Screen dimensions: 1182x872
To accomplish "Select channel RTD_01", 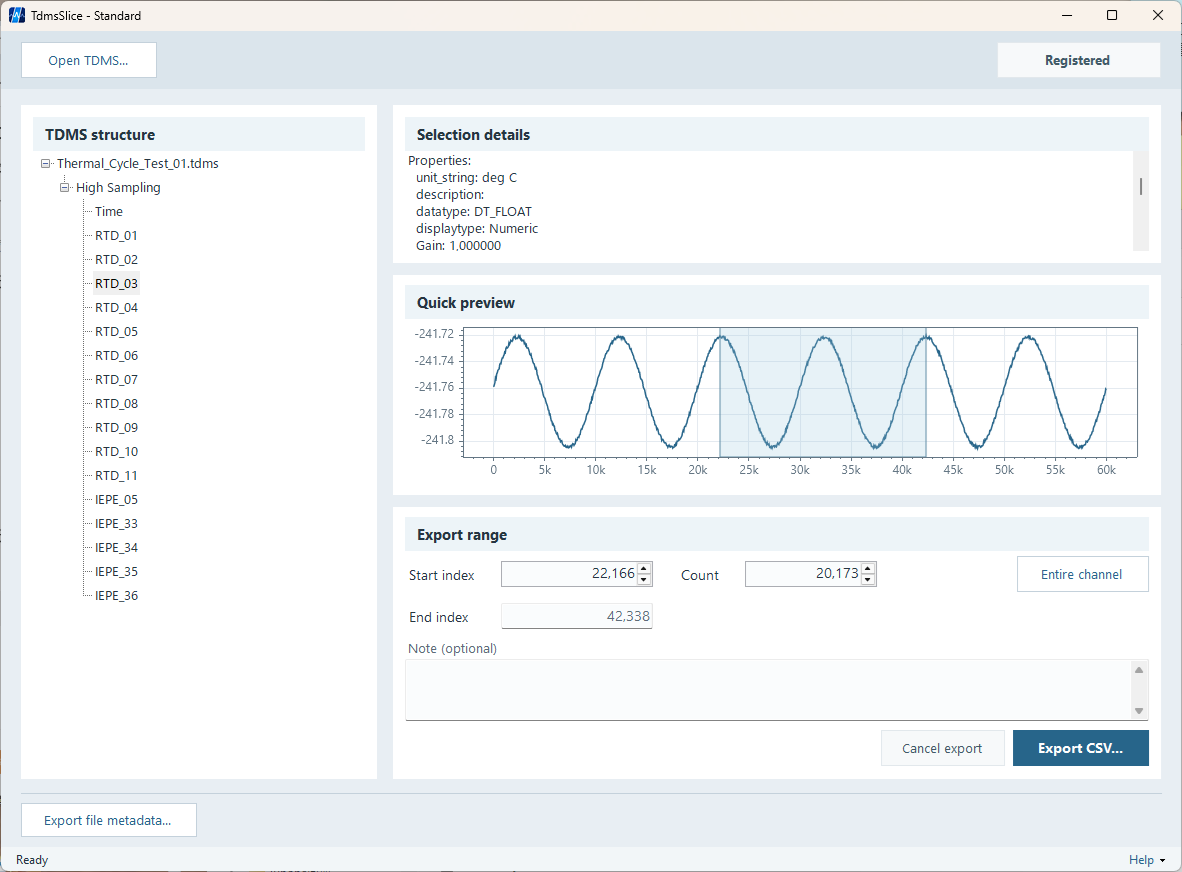I will (x=116, y=236).
